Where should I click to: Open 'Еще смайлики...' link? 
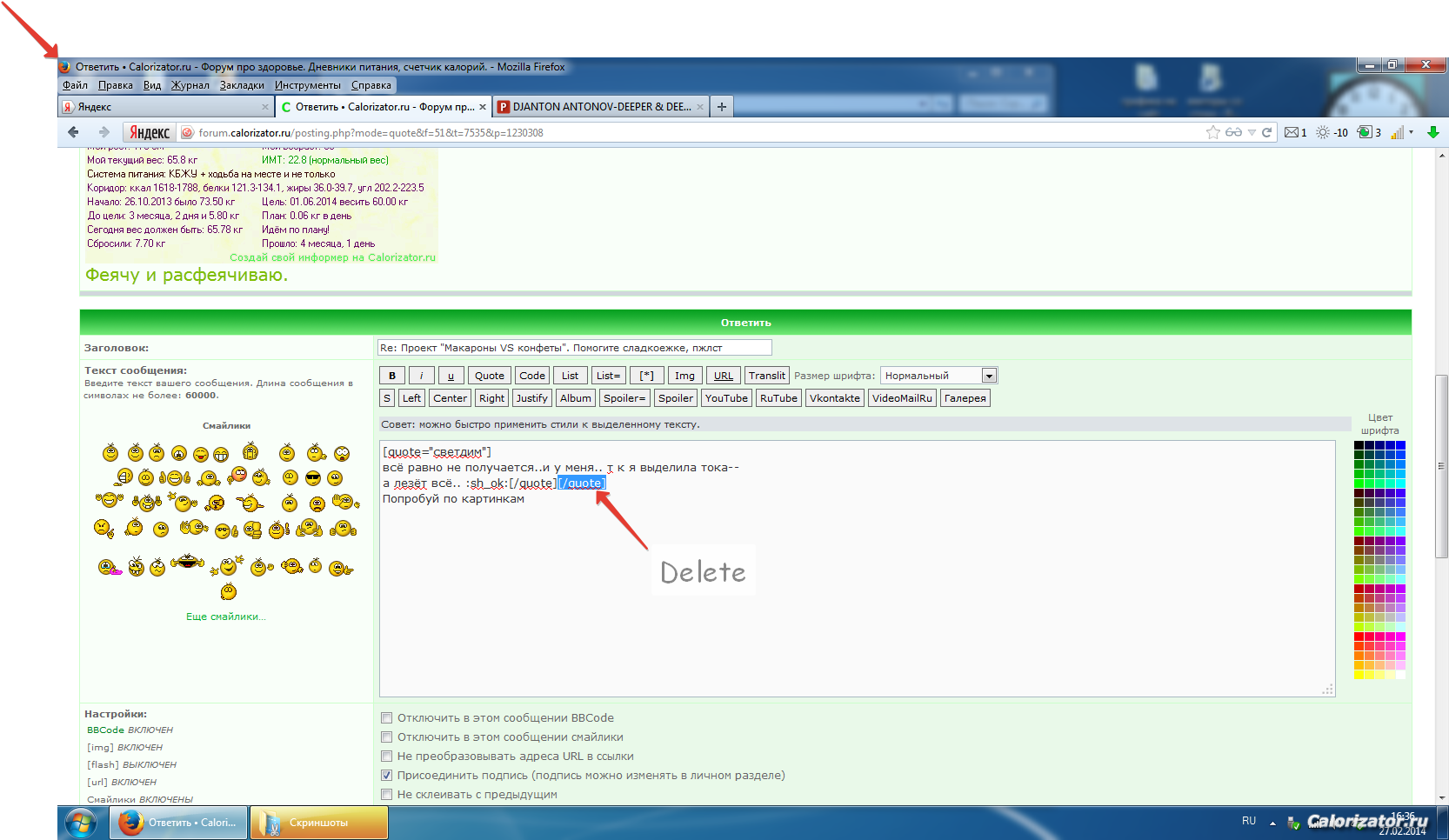click(x=226, y=617)
